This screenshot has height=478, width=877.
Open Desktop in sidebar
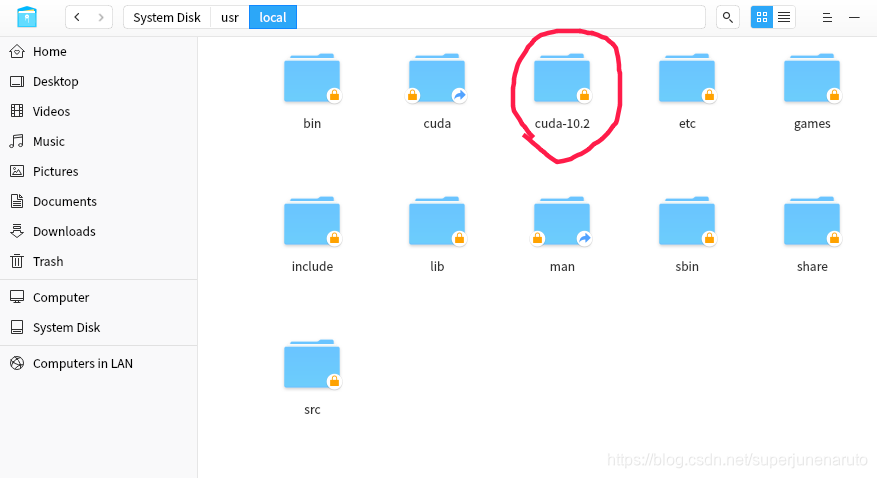tap(98, 82)
